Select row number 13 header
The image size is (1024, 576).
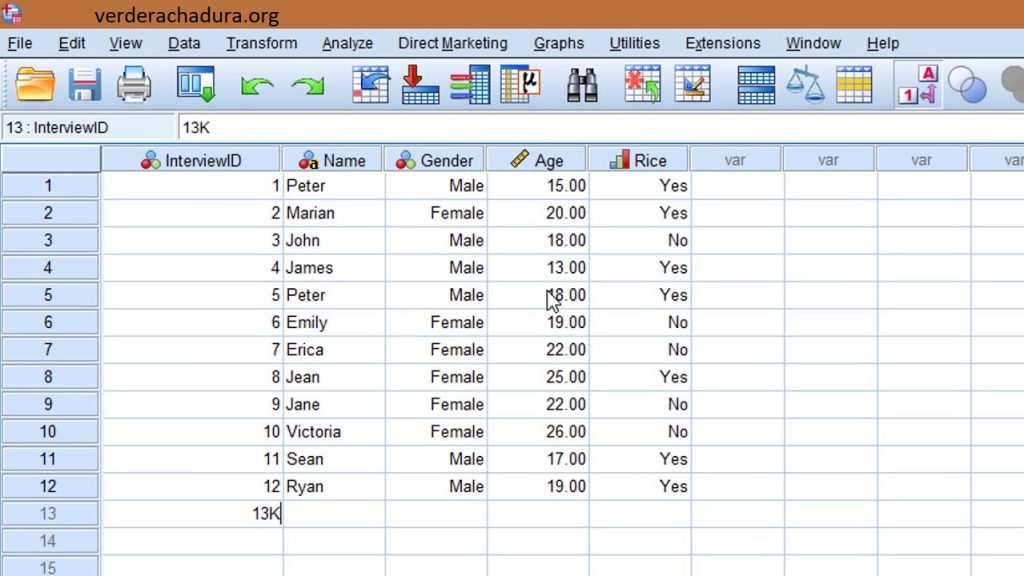click(x=50, y=513)
